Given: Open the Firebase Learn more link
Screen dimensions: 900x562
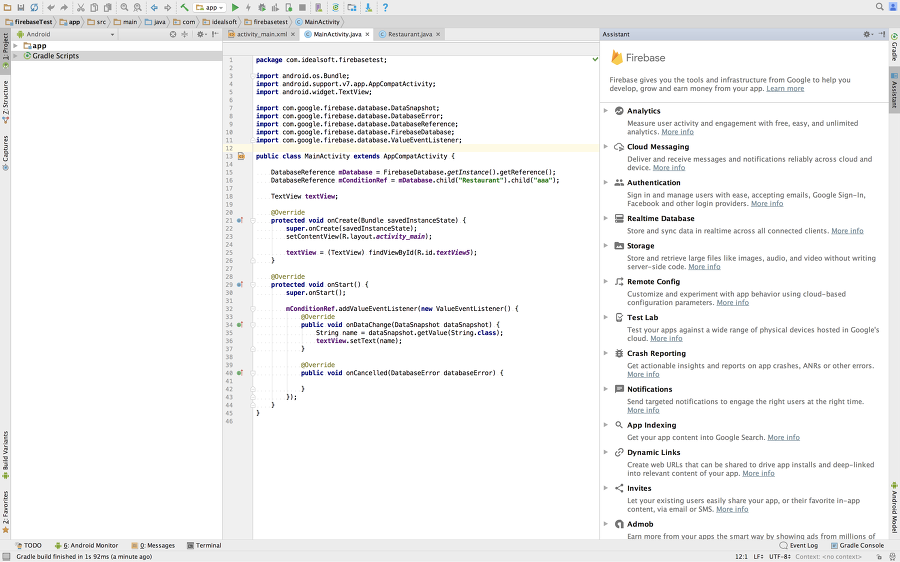Looking at the screenshot, I should (785, 88).
